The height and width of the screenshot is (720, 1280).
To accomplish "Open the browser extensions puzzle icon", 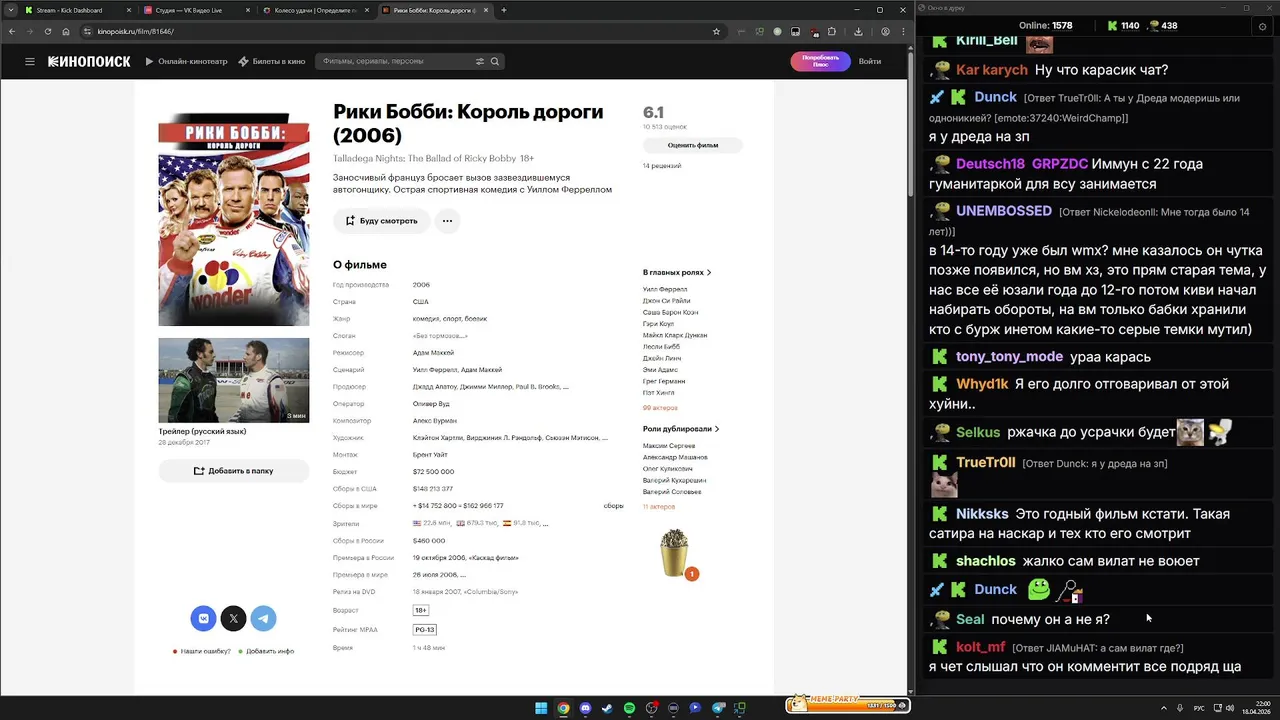I will pyautogui.click(x=831, y=31).
